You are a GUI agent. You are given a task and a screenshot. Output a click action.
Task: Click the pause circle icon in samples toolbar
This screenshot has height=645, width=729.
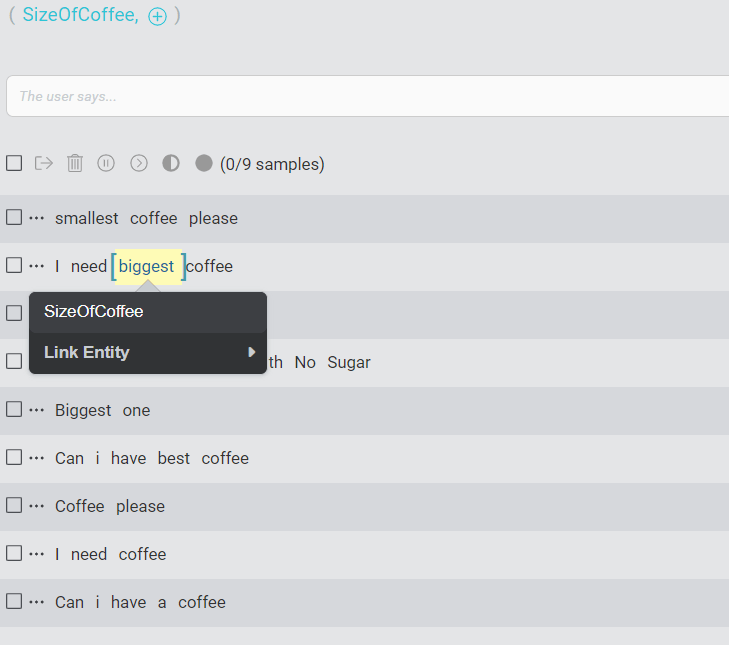(106, 163)
